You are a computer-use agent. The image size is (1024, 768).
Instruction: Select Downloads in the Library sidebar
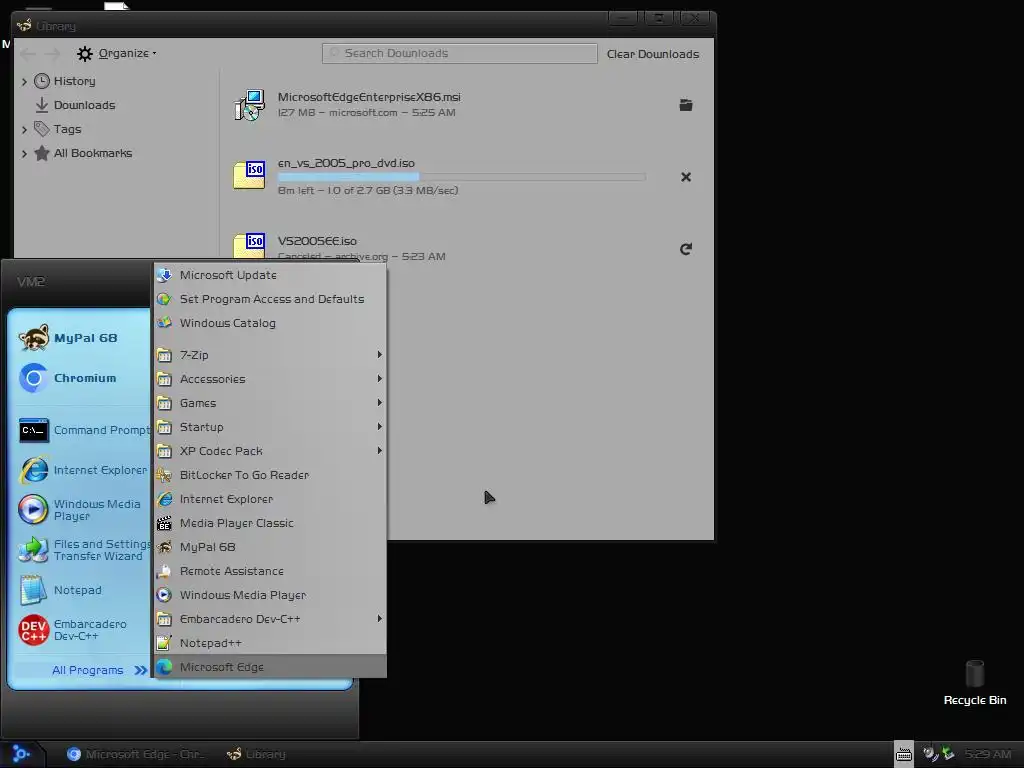tap(84, 105)
